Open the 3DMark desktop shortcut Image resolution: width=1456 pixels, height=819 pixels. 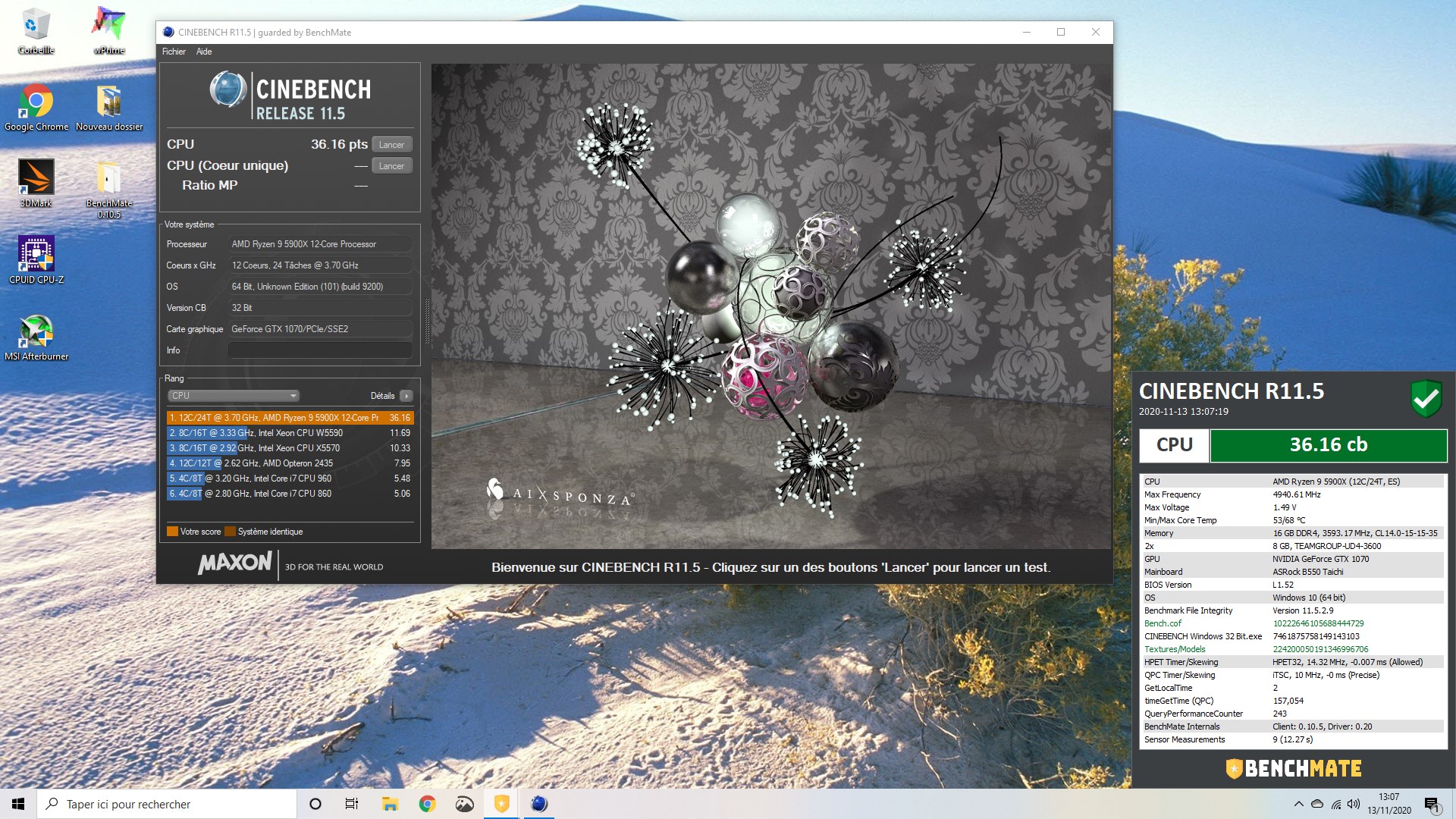click(36, 184)
